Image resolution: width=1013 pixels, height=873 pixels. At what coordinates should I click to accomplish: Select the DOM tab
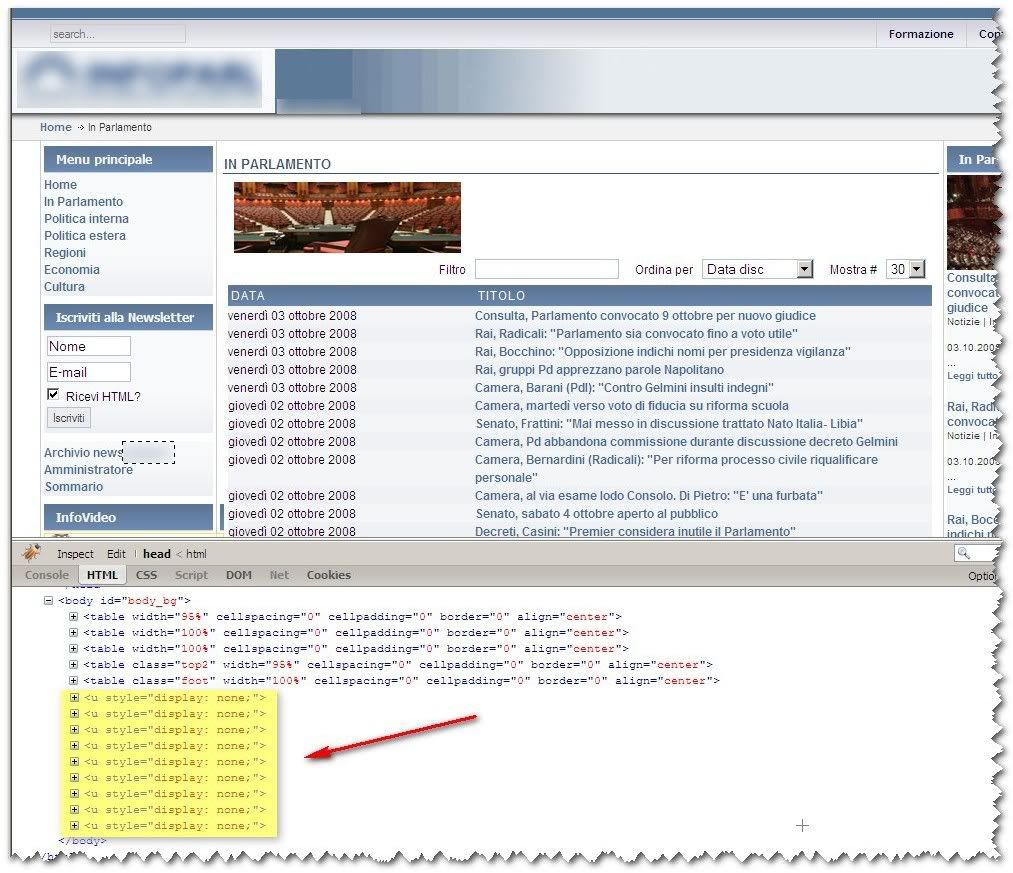tap(238, 575)
